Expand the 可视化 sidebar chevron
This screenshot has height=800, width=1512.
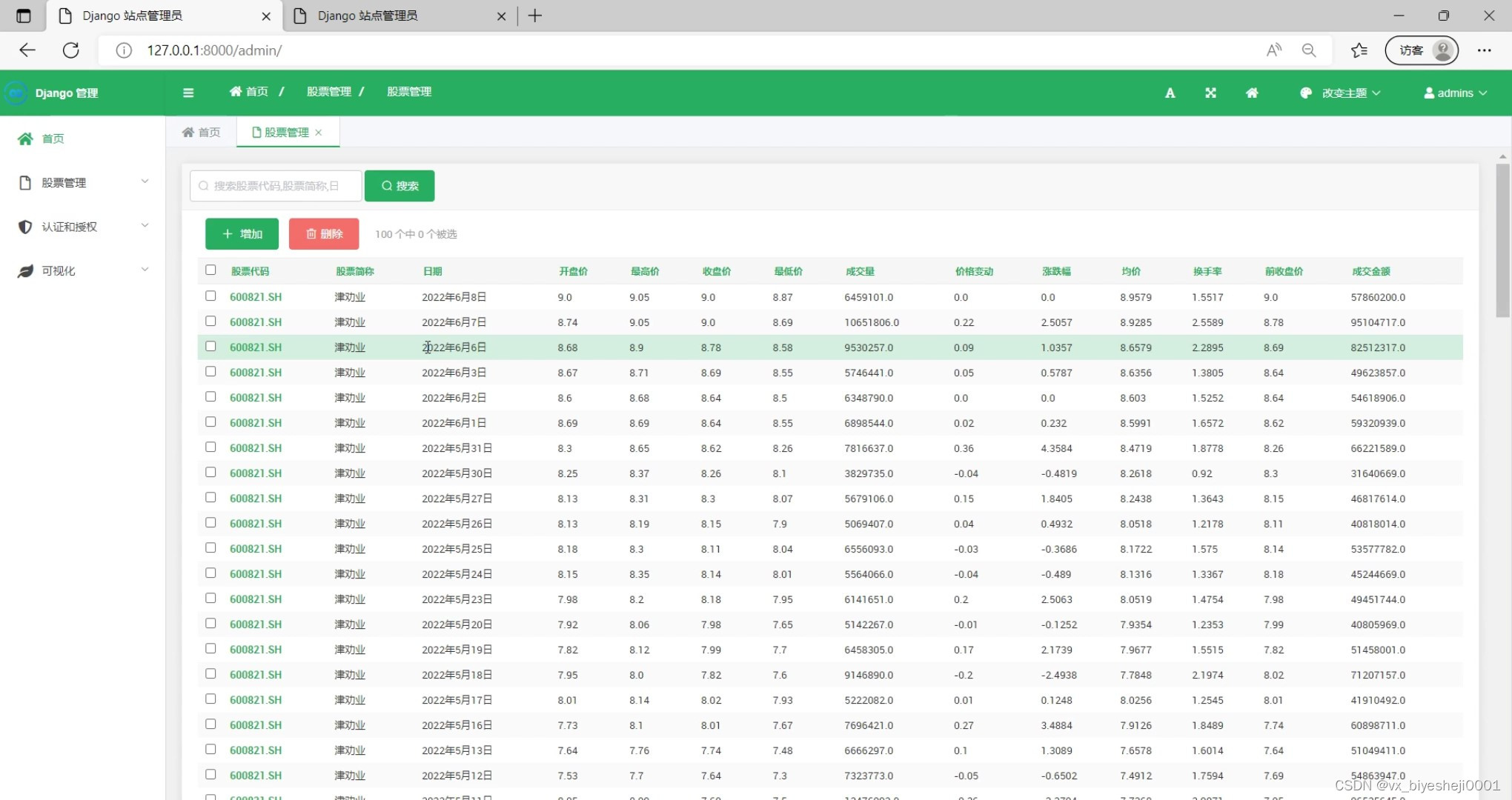click(x=145, y=270)
